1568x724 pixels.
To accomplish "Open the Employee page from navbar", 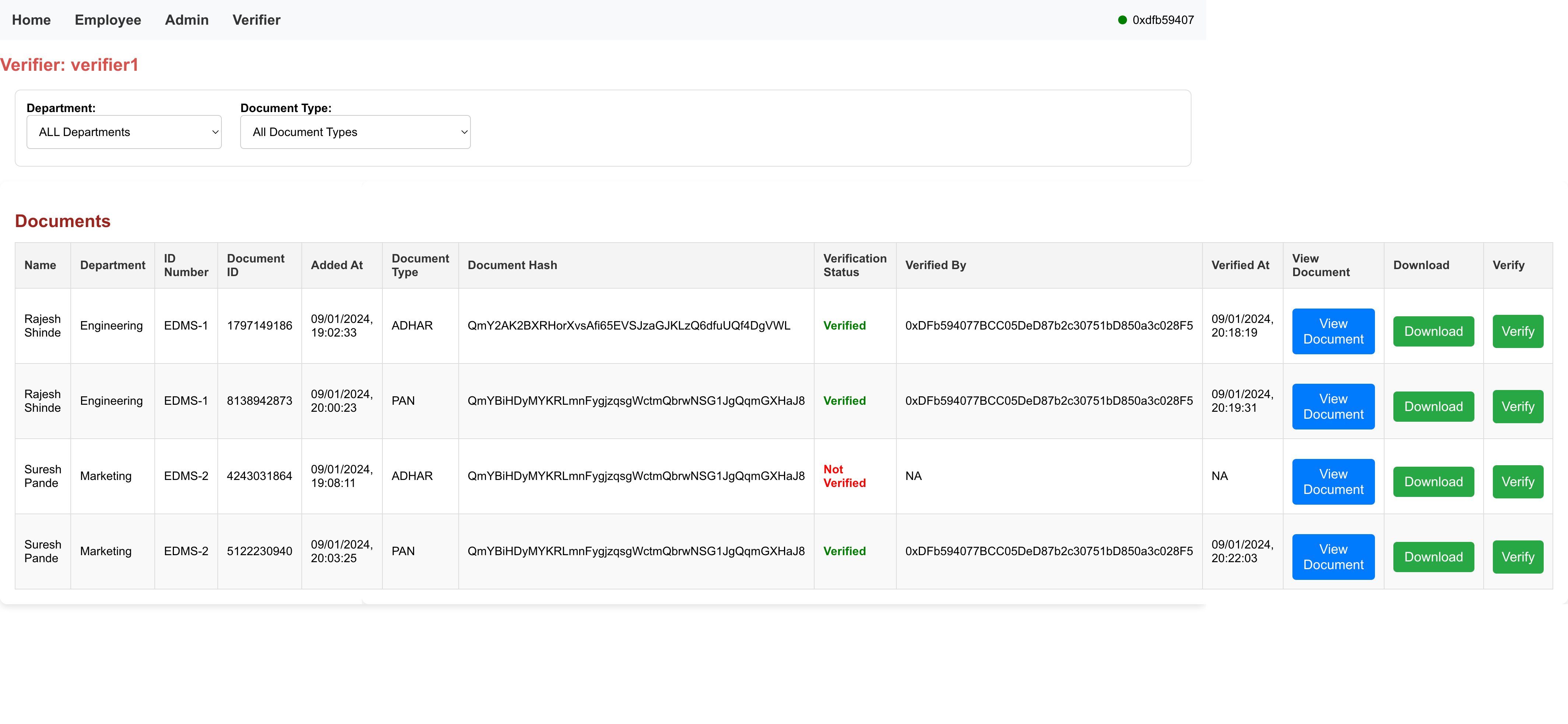I will (x=108, y=20).
